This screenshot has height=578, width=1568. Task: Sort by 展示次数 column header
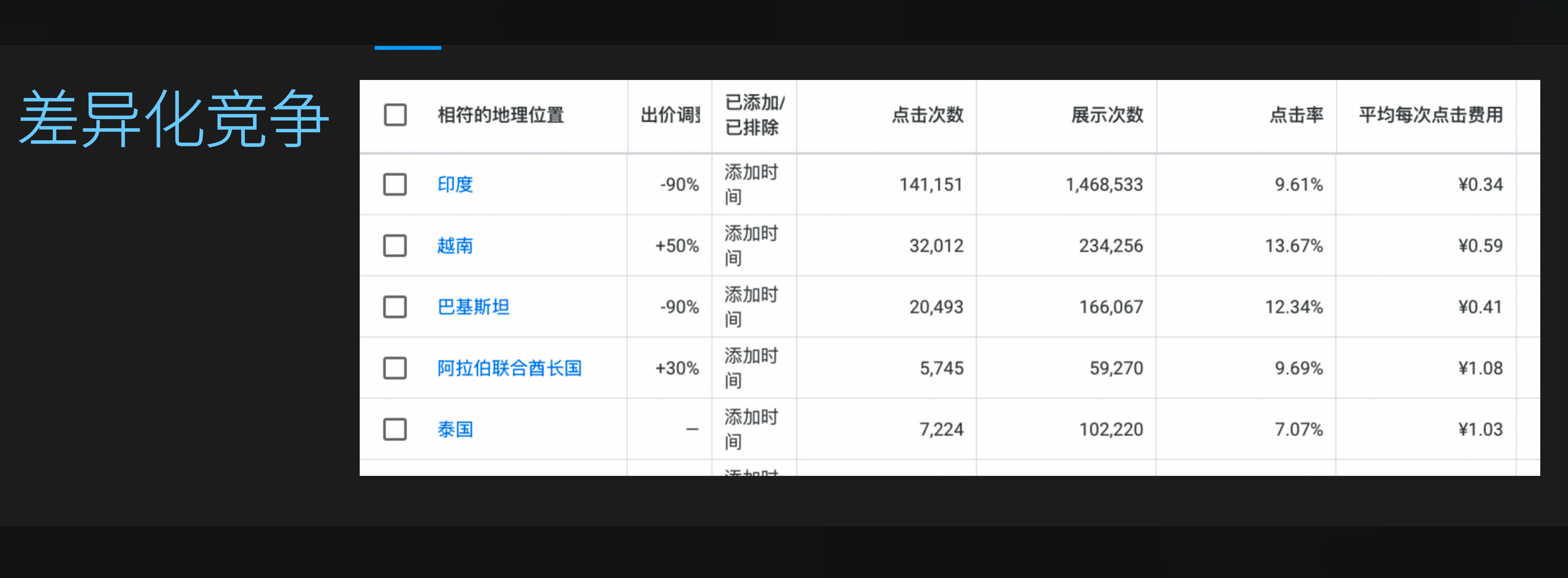click(1107, 115)
